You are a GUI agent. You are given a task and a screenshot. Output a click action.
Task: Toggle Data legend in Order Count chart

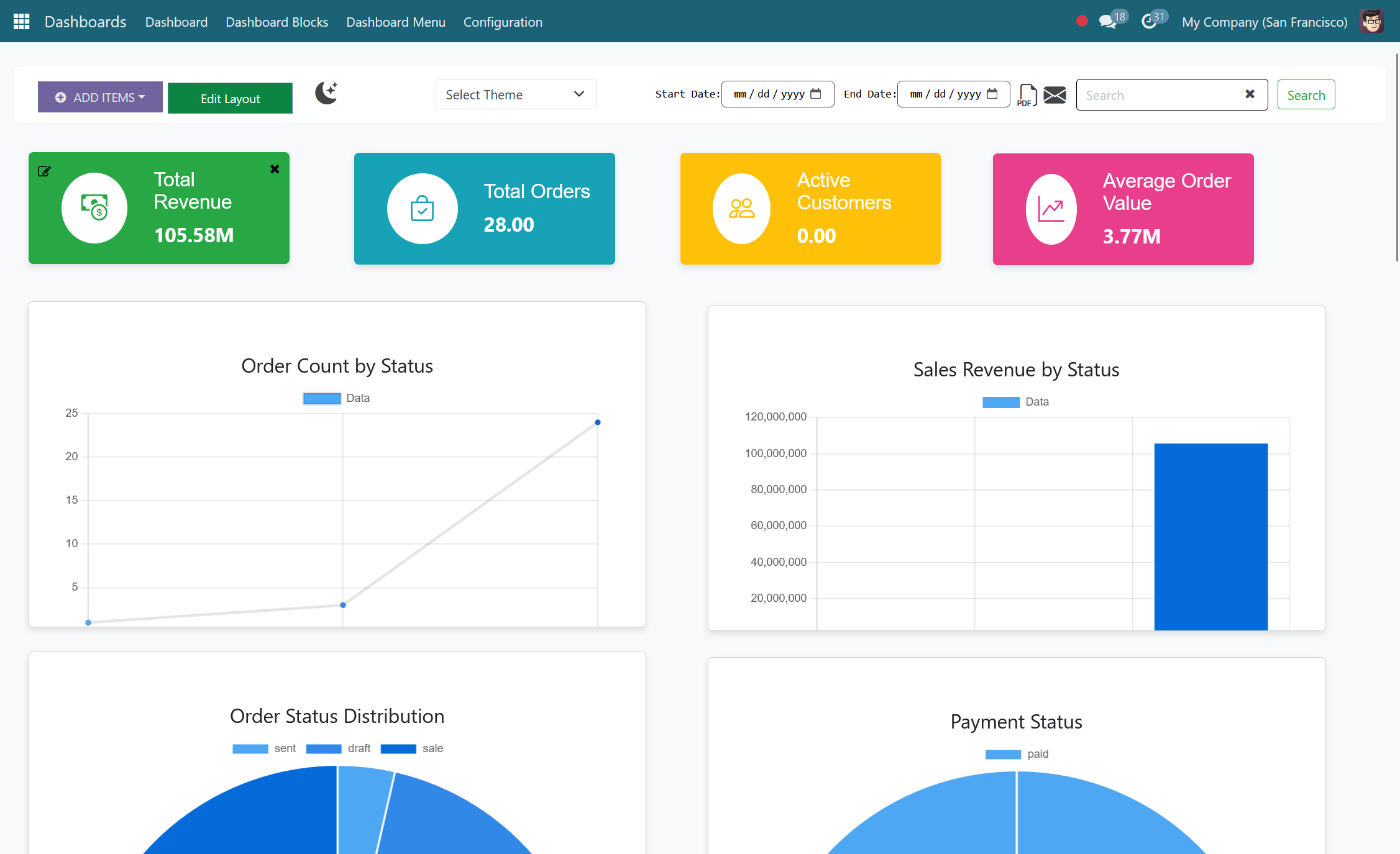[x=336, y=398]
